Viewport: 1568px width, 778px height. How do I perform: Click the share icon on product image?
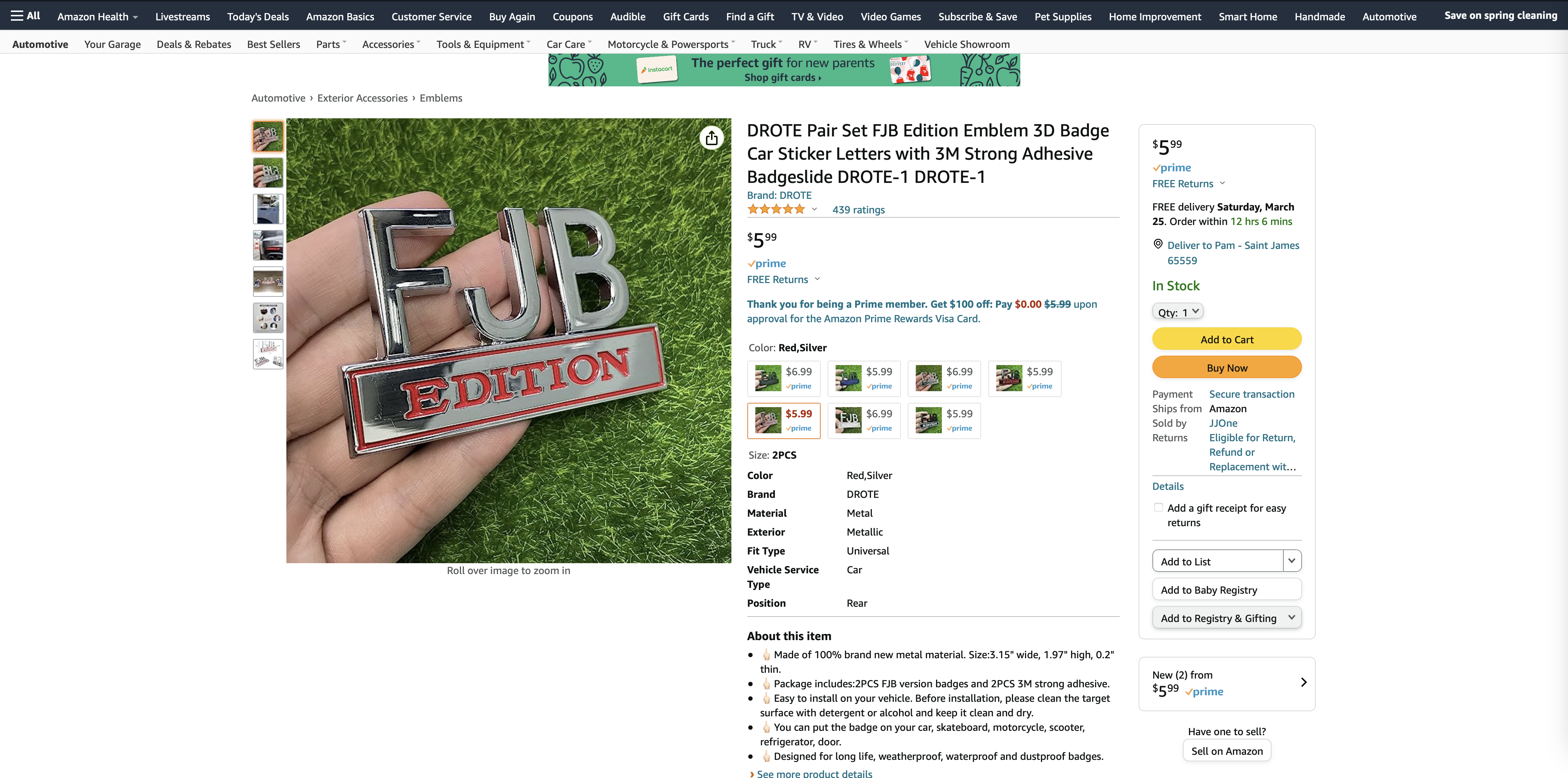click(x=711, y=138)
